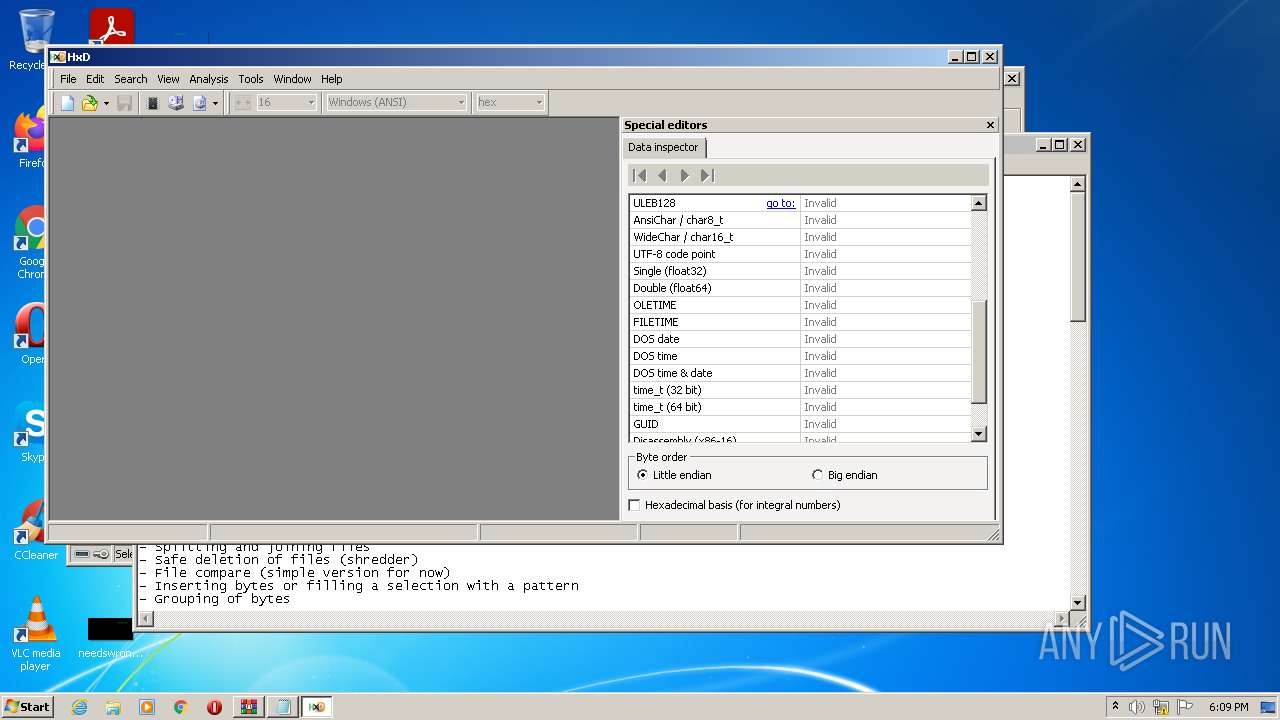1280x720 pixels.
Task: Click the Open file folder icon
Action: 89,103
